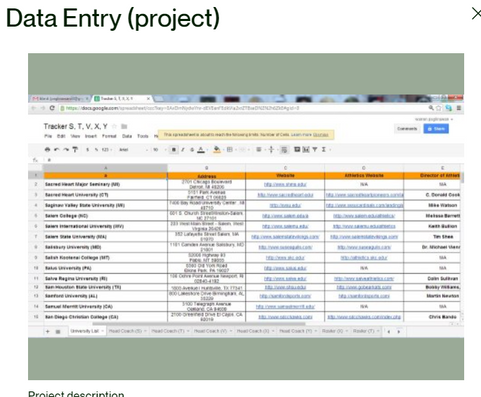Switch to the Gmail browser tab
481x397 pixels.
click(59, 99)
